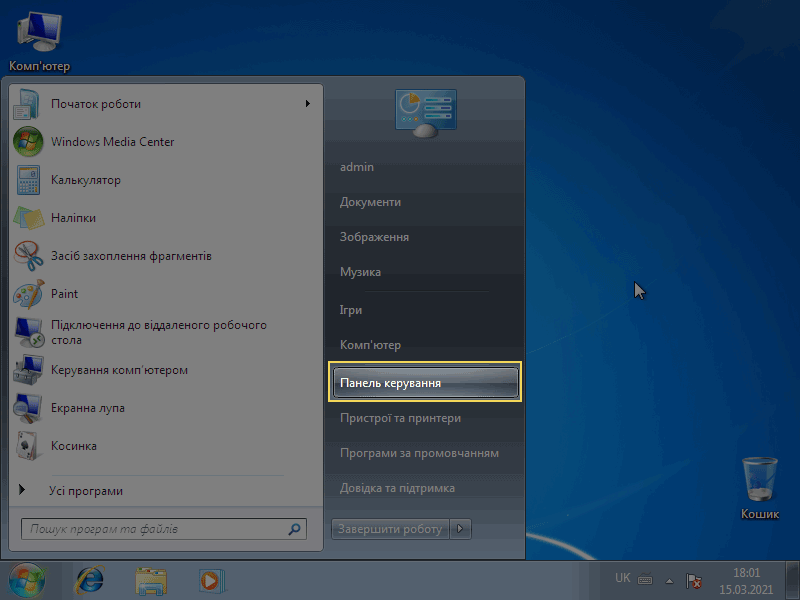Image resolution: width=800 pixels, height=600 pixels.
Task: Expand the Початок роботи submenu arrow
Action: (308, 104)
